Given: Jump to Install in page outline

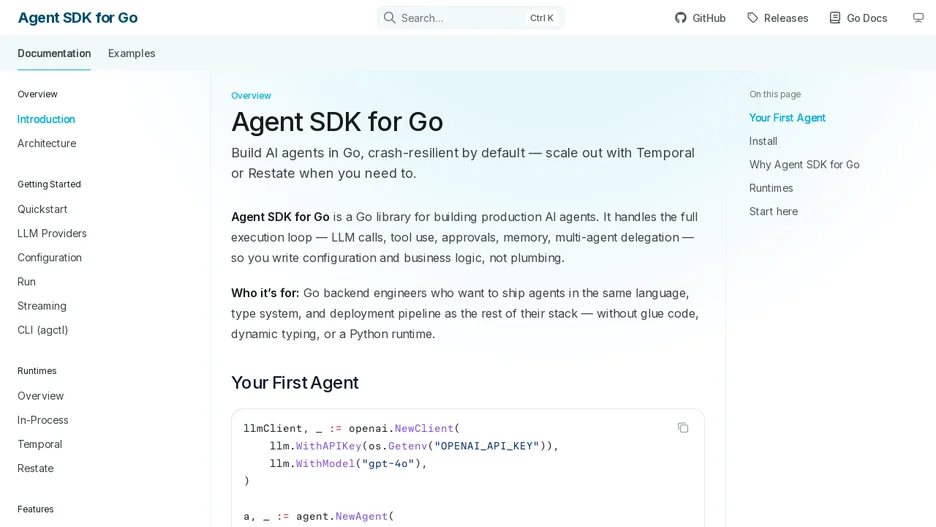Looking at the screenshot, I should (763, 141).
